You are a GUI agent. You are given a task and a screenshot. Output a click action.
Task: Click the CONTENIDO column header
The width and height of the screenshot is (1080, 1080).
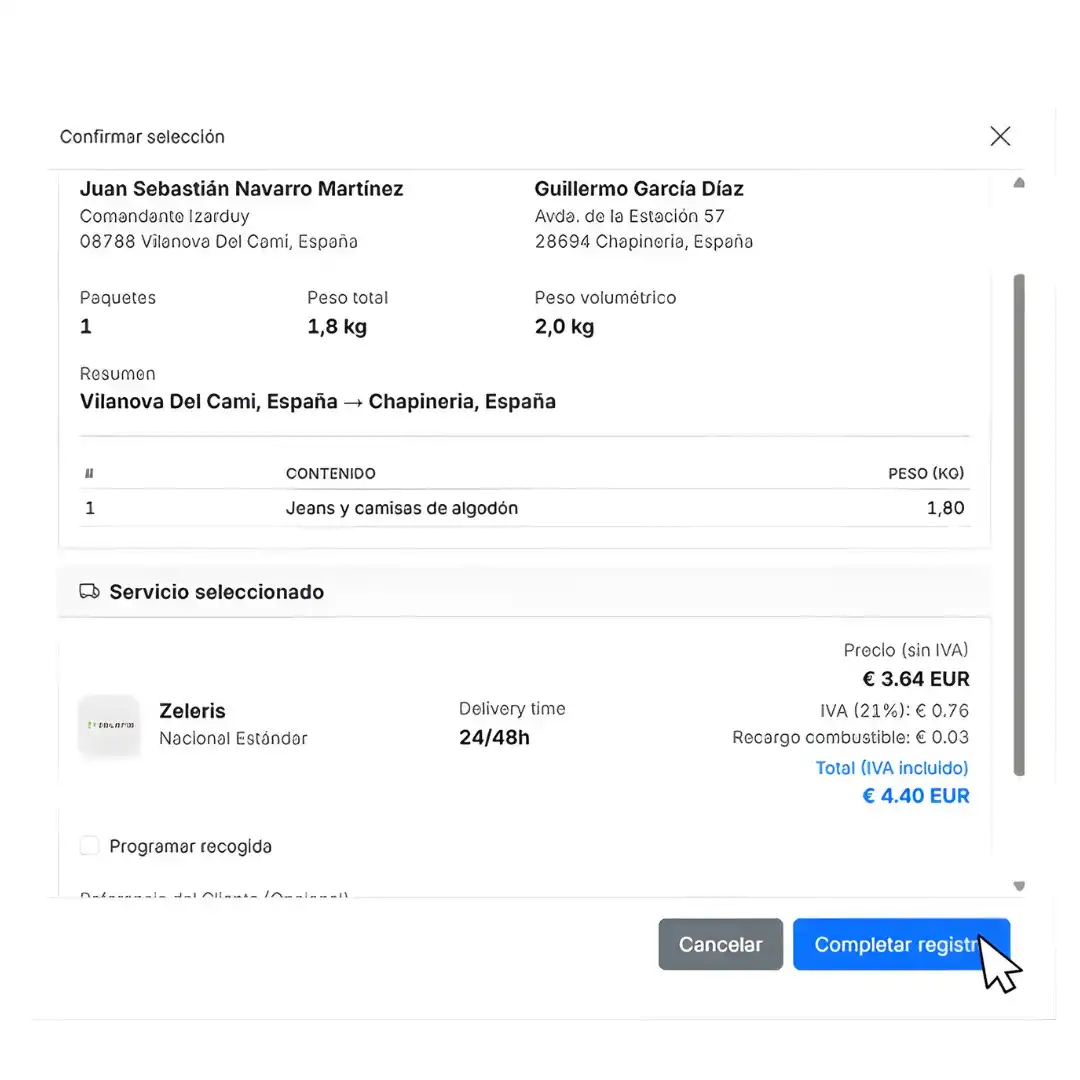(330, 474)
